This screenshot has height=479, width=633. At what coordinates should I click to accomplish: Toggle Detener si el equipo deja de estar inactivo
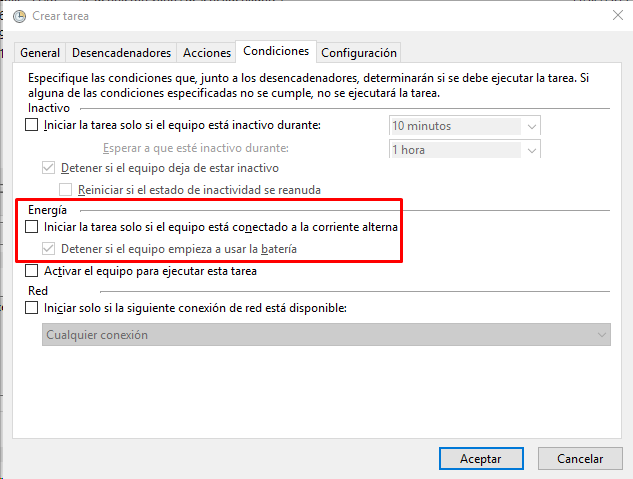[48, 167]
